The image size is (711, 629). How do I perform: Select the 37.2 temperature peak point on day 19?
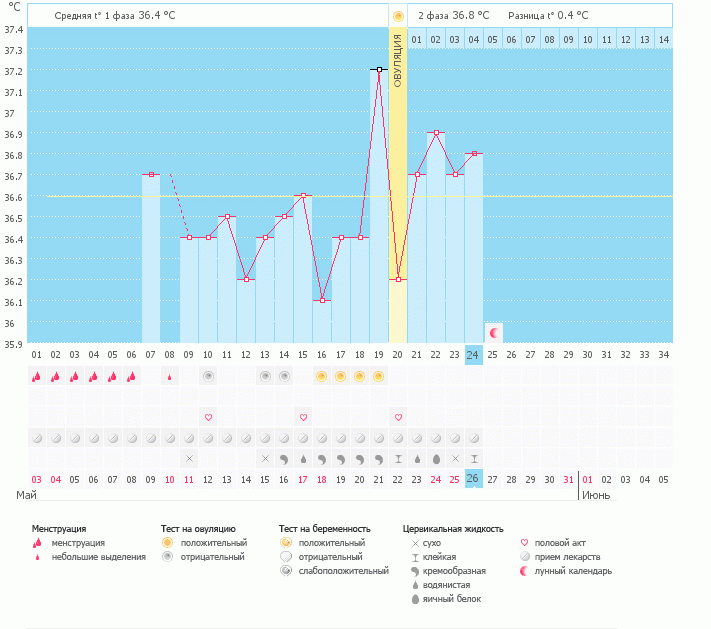pos(379,70)
